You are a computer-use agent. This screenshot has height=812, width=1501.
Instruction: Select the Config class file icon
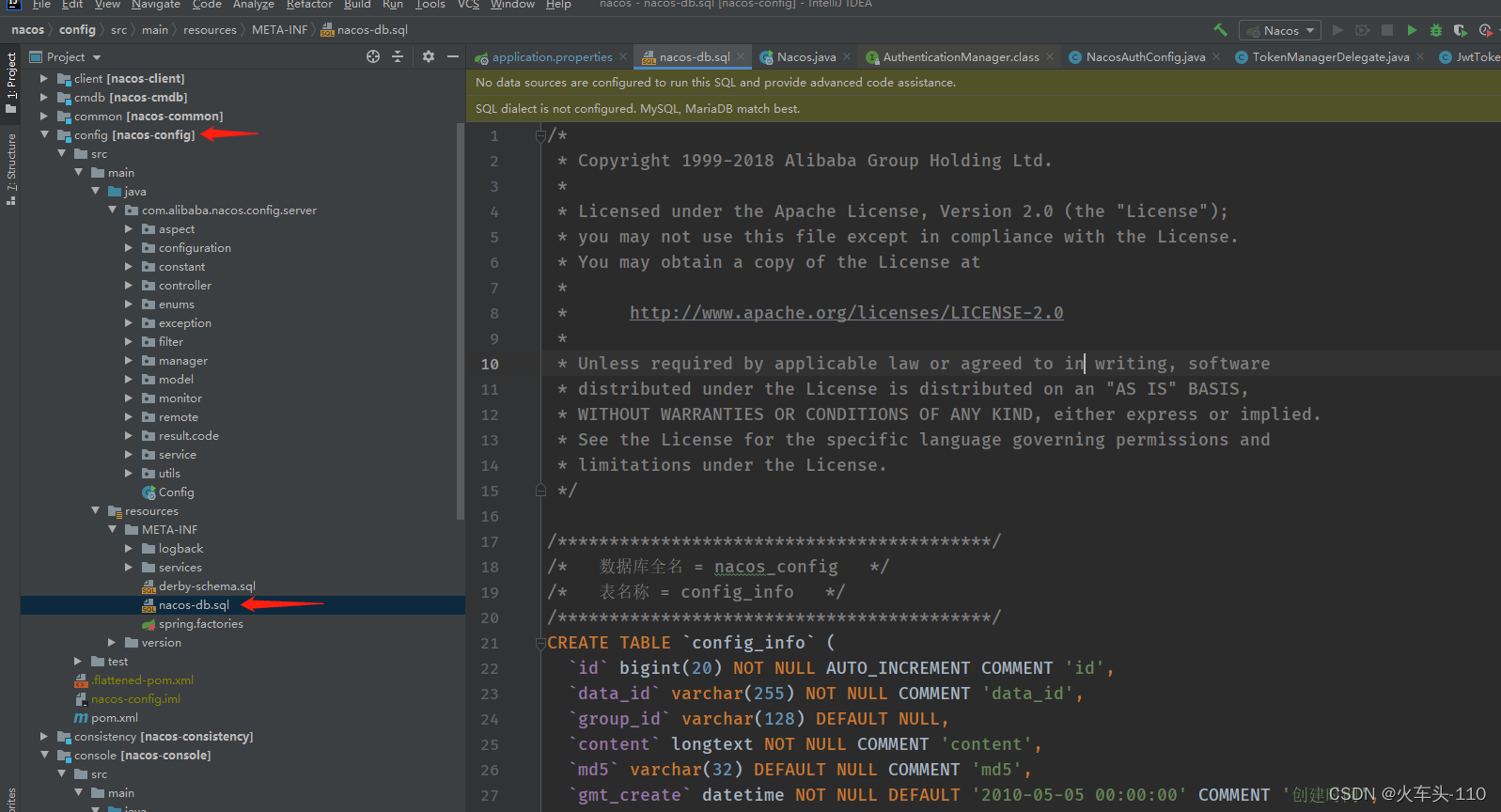(x=149, y=492)
